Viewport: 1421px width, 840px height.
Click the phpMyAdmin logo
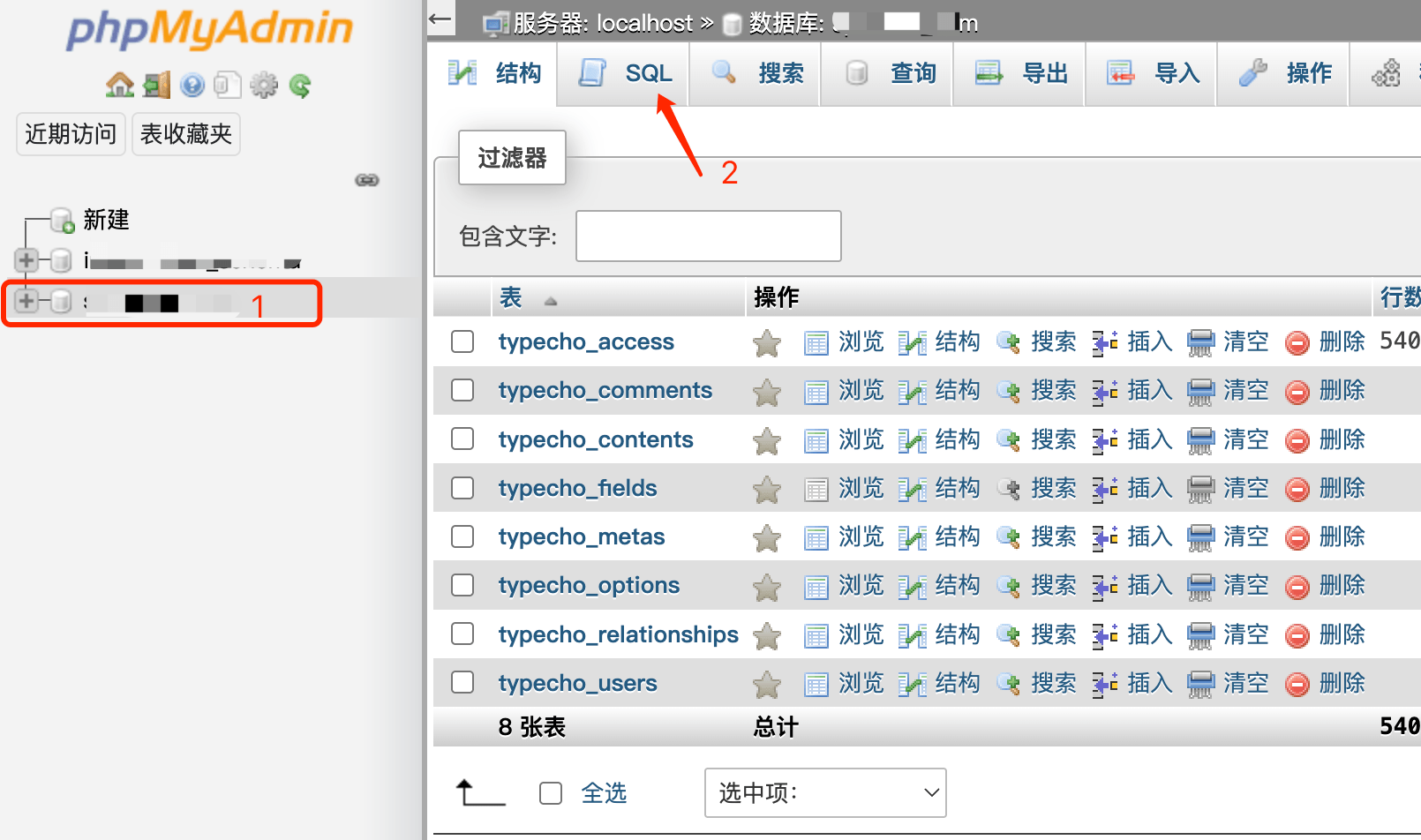(210, 29)
